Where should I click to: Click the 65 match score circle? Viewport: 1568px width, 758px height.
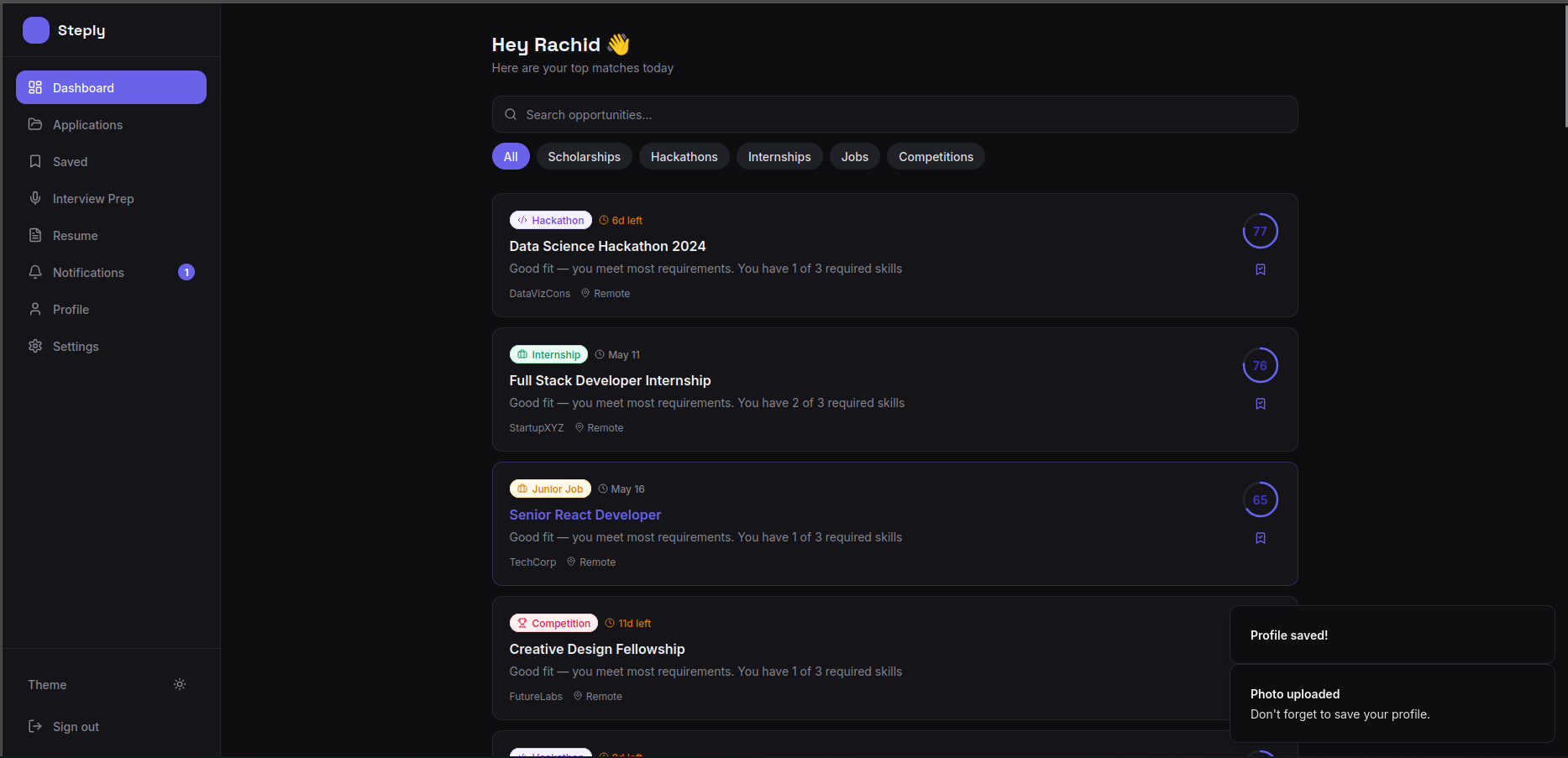(x=1260, y=499)
